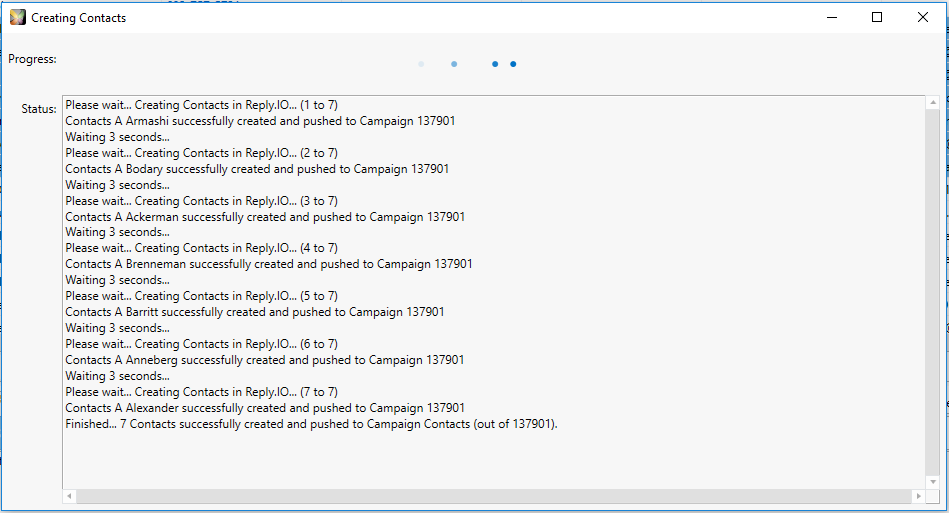Click the status box scroll up arrow
Image resolution: width=949 pixels, height=513 pixels.
(933, 103)
